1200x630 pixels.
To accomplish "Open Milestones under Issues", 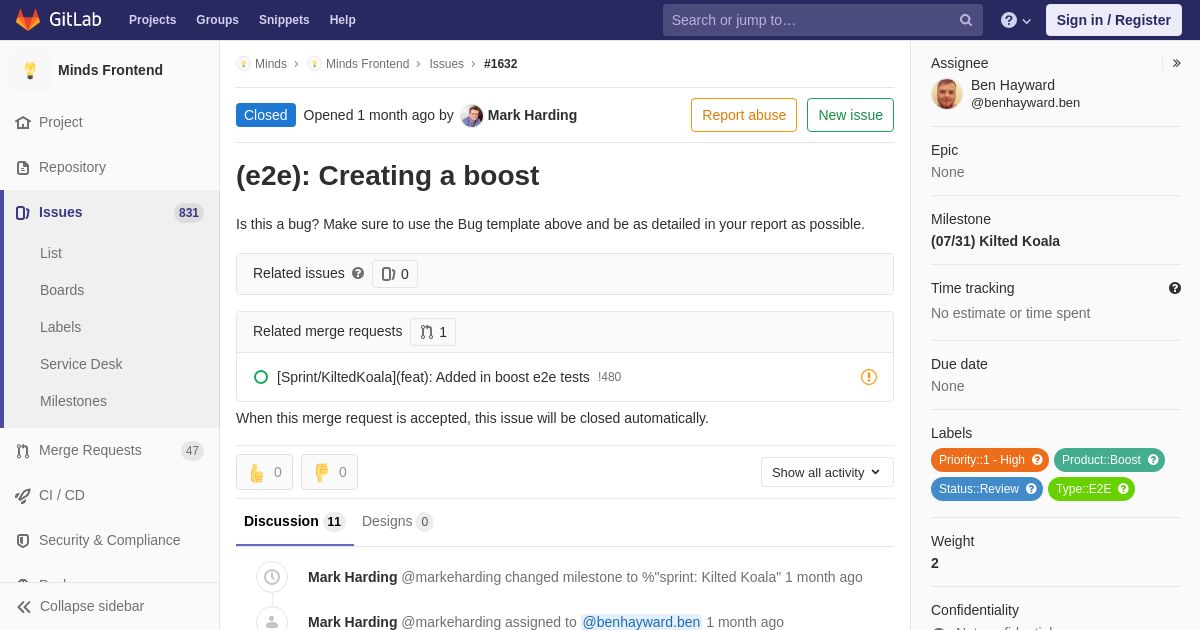I will coord(73,401).
